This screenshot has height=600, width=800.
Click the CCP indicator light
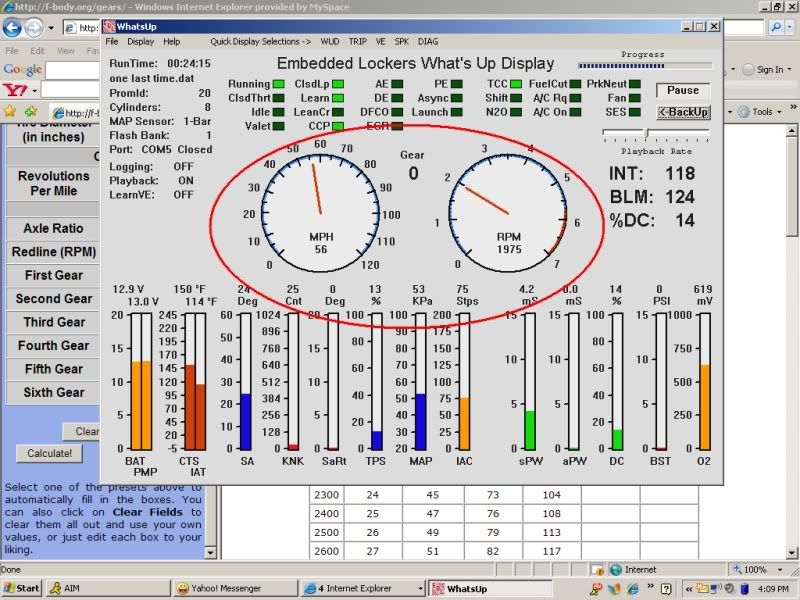[x=338, y=126]
